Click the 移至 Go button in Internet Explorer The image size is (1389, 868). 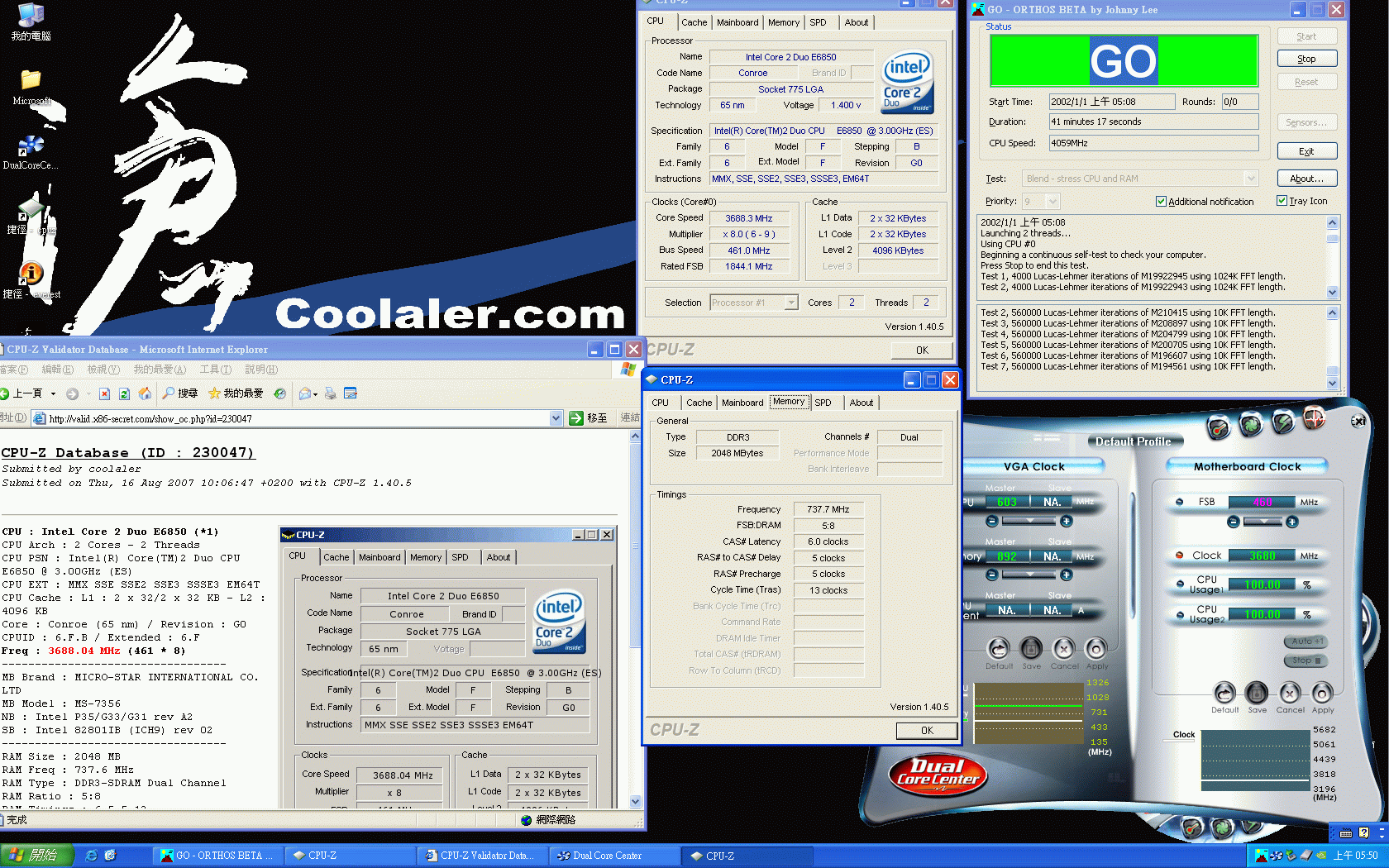point(588,418)
